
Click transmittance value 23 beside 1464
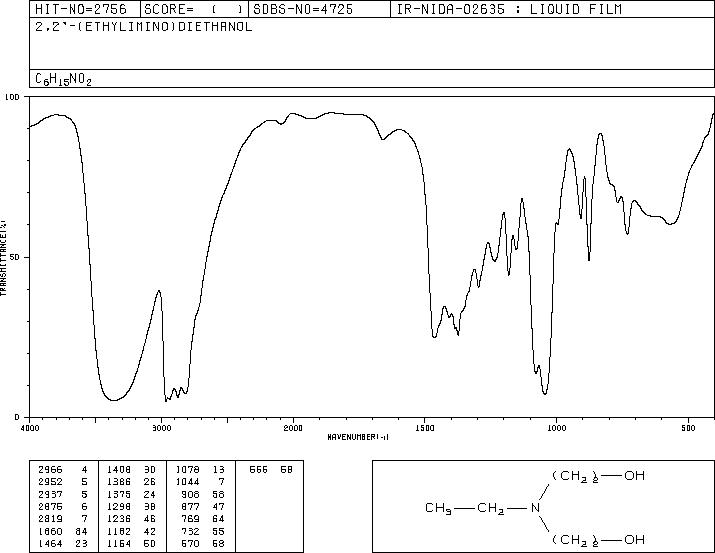coord(81,544)
